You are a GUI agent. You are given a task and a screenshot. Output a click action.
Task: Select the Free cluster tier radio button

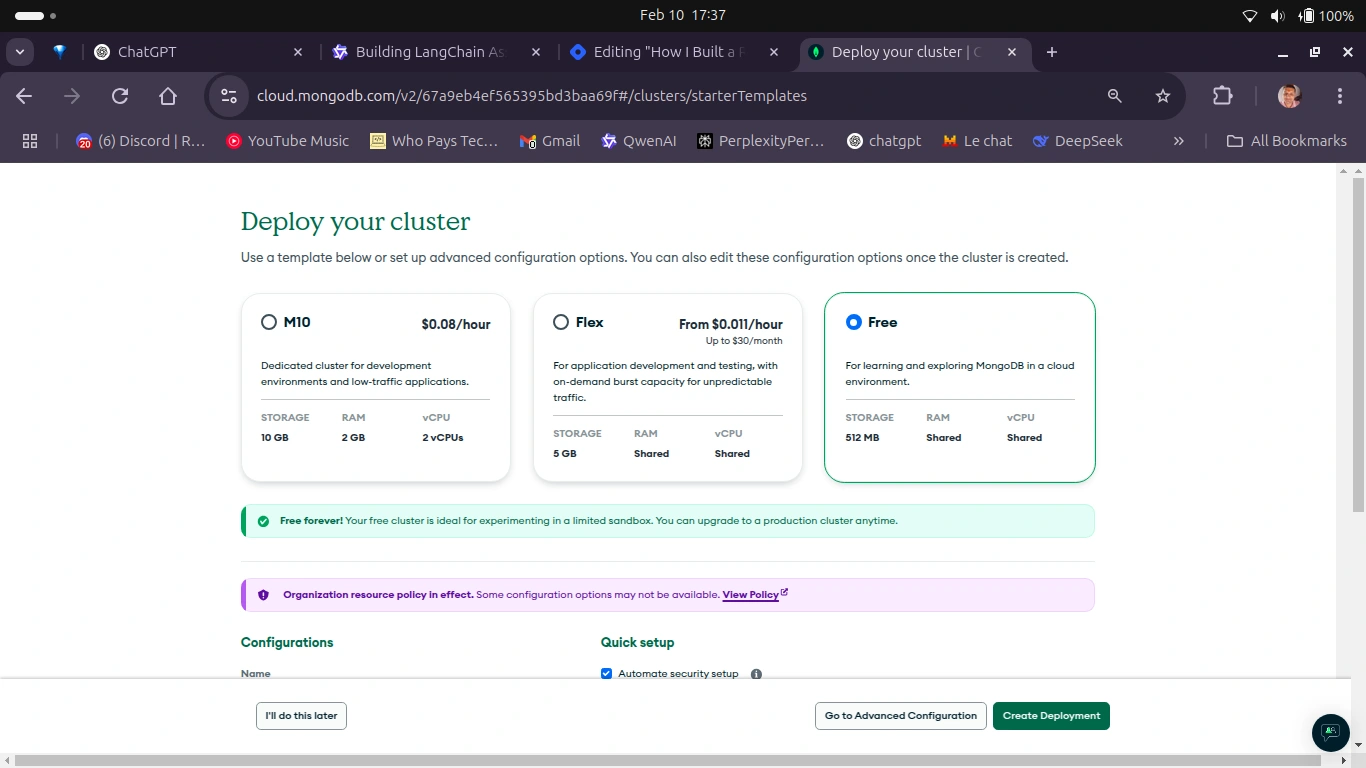coord(853,322)
